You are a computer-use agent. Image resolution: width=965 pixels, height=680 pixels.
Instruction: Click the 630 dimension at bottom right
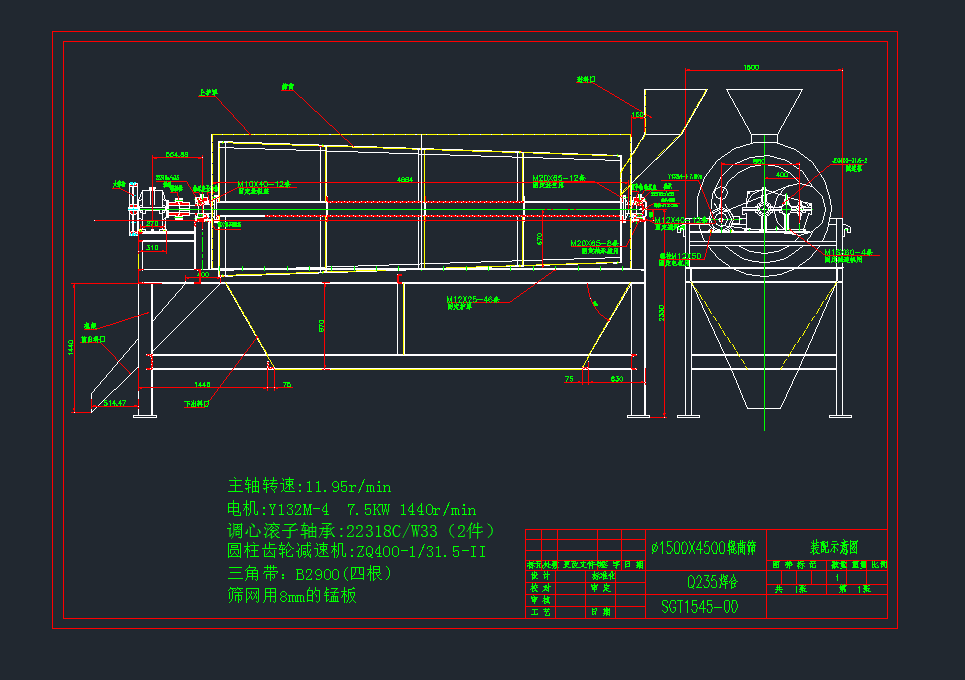pyautogui.click(x=616, y=380)
